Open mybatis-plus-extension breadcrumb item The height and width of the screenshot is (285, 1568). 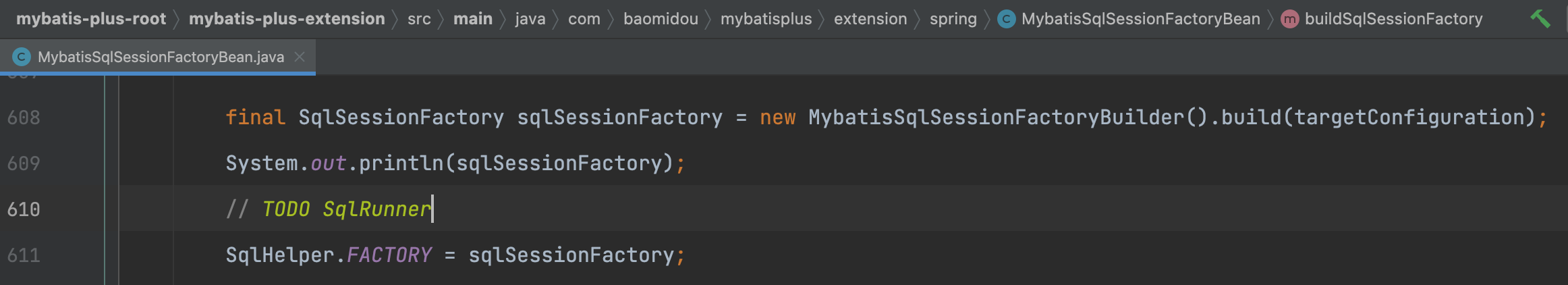(287, 19)
